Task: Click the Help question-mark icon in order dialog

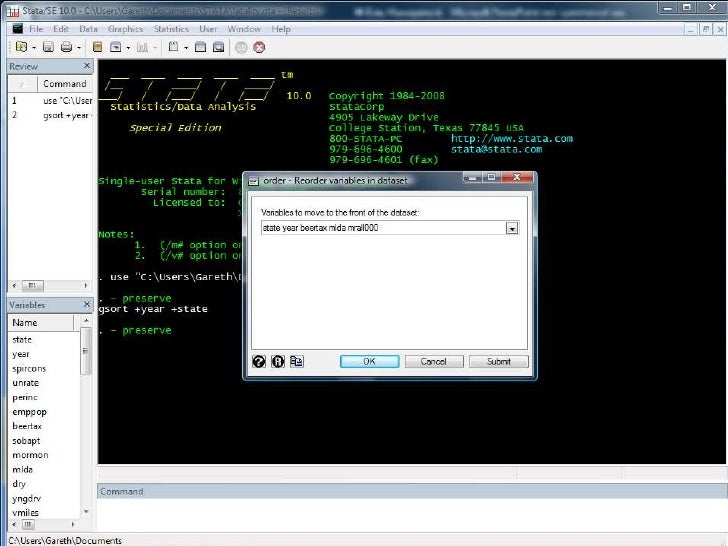Action: (259, 361)
